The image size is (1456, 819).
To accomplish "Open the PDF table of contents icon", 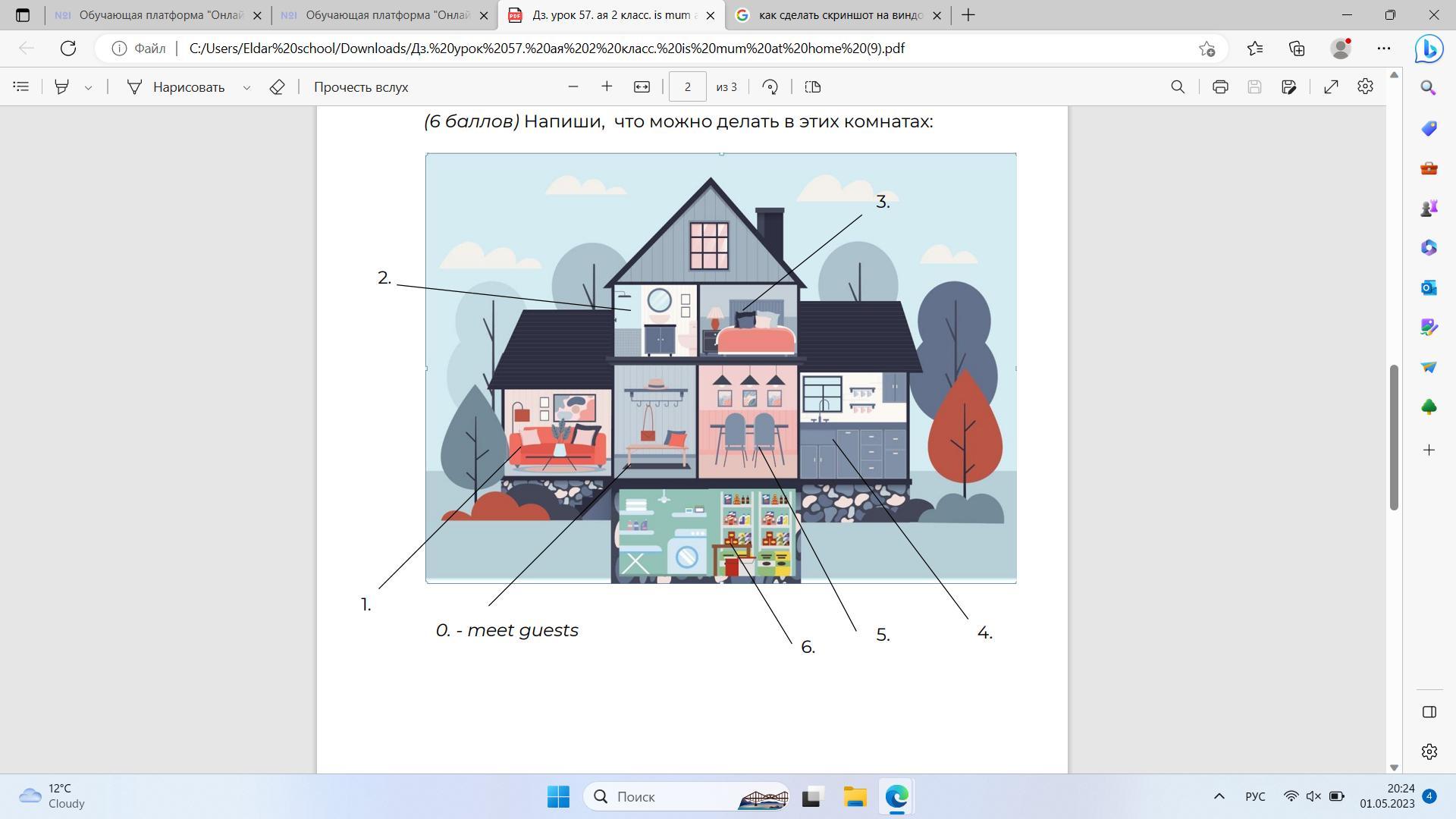I will (x=21, y=86).
